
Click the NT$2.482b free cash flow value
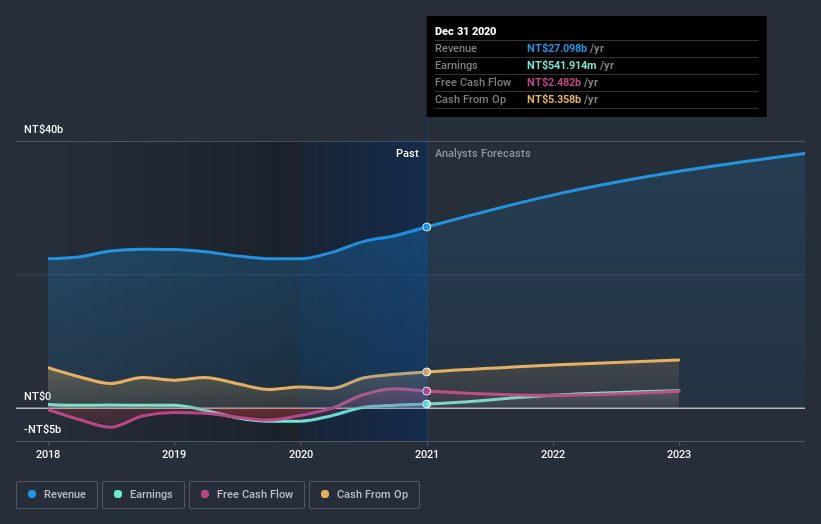[554, 82]
